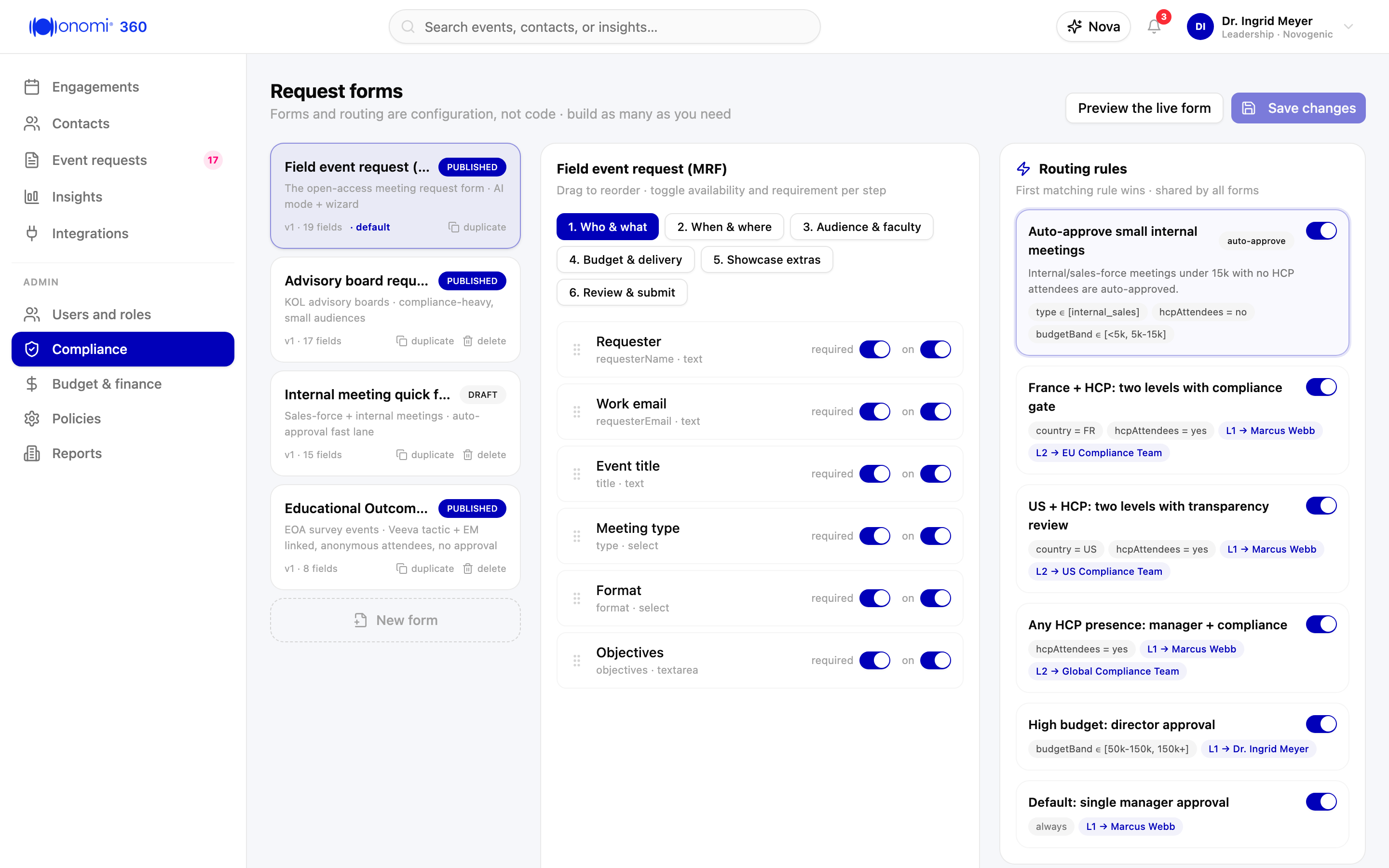Click Save changes button

click(x=1298, y=108)
